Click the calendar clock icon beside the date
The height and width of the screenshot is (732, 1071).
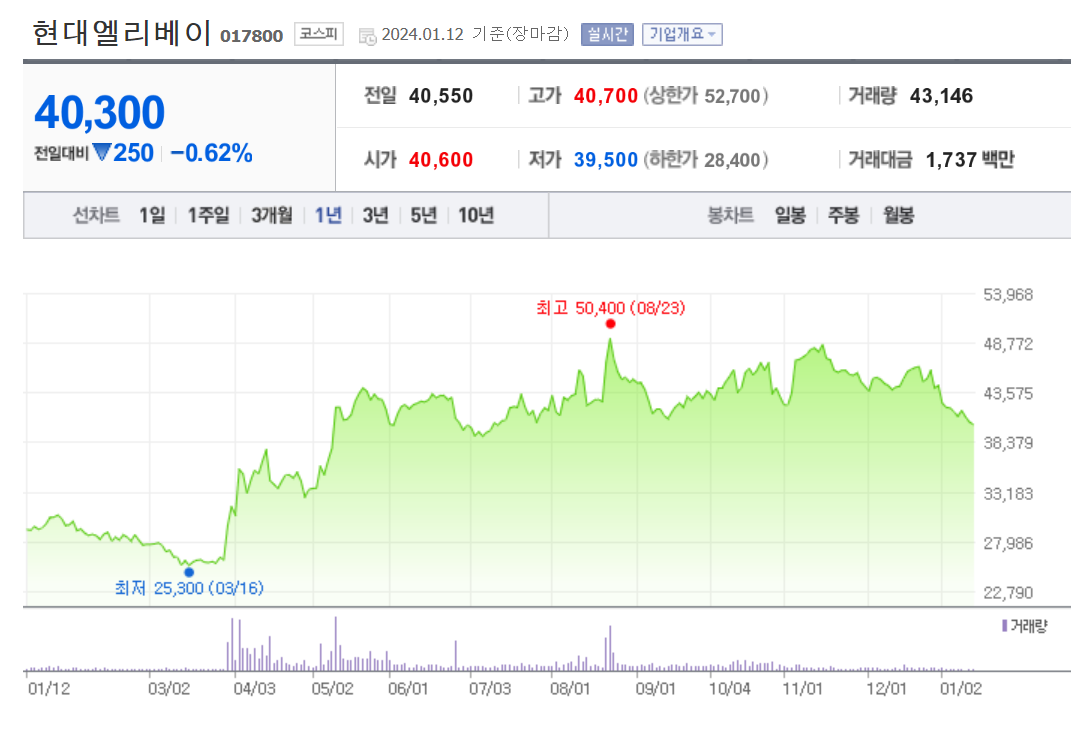point(367,36)
